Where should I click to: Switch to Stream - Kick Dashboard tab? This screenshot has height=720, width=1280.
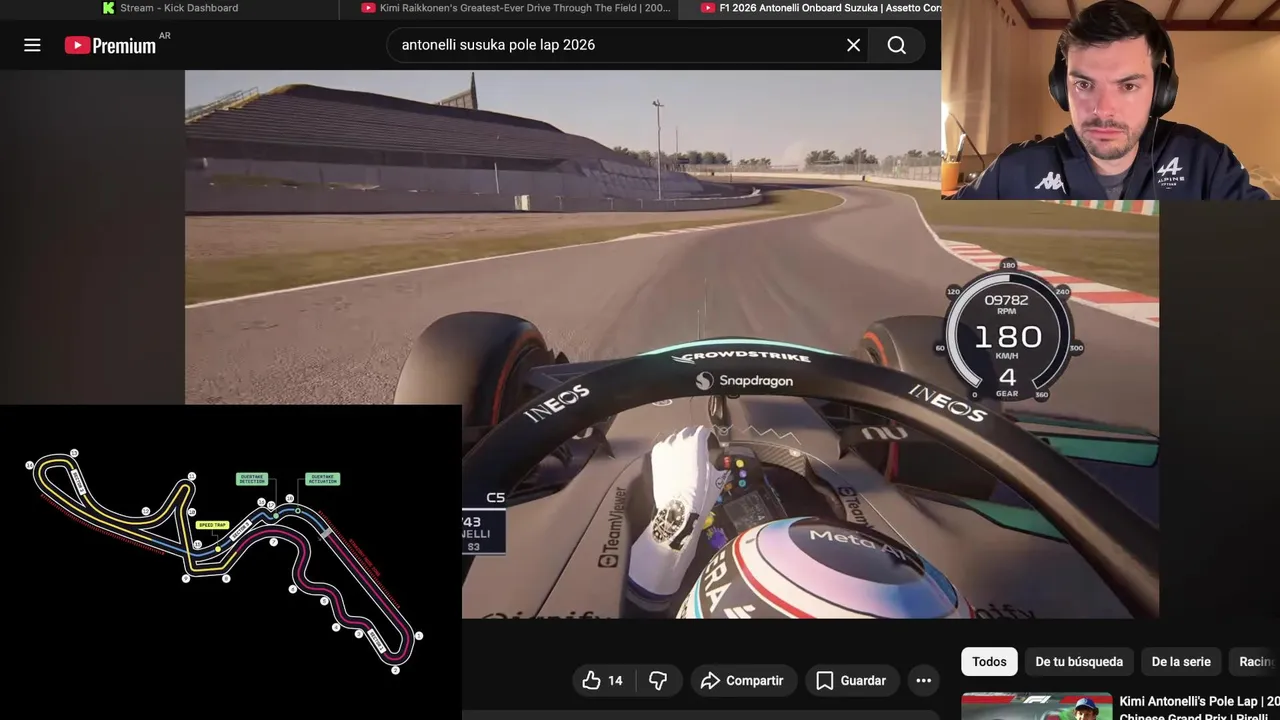[x=170, y=8]
